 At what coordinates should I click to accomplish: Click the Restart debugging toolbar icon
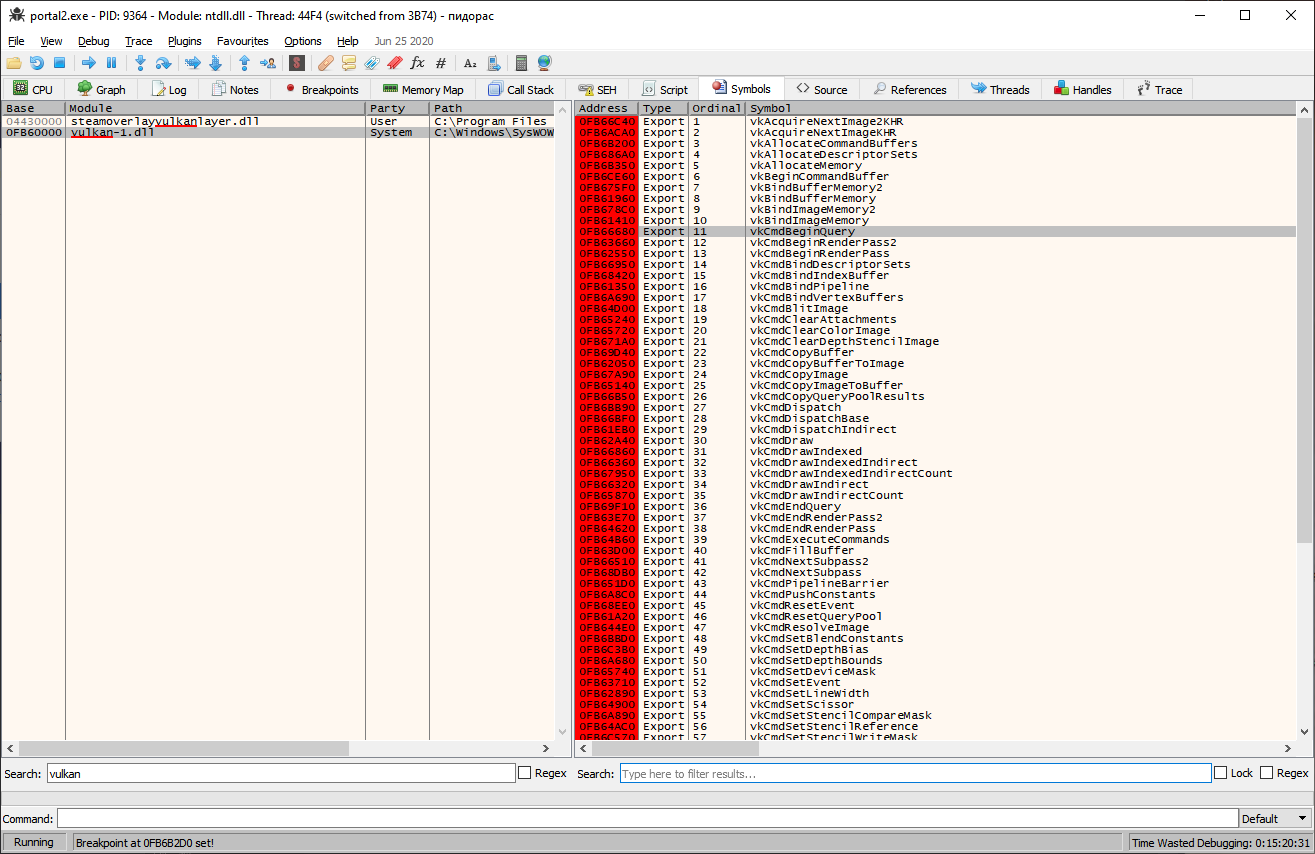pos(36,63)
